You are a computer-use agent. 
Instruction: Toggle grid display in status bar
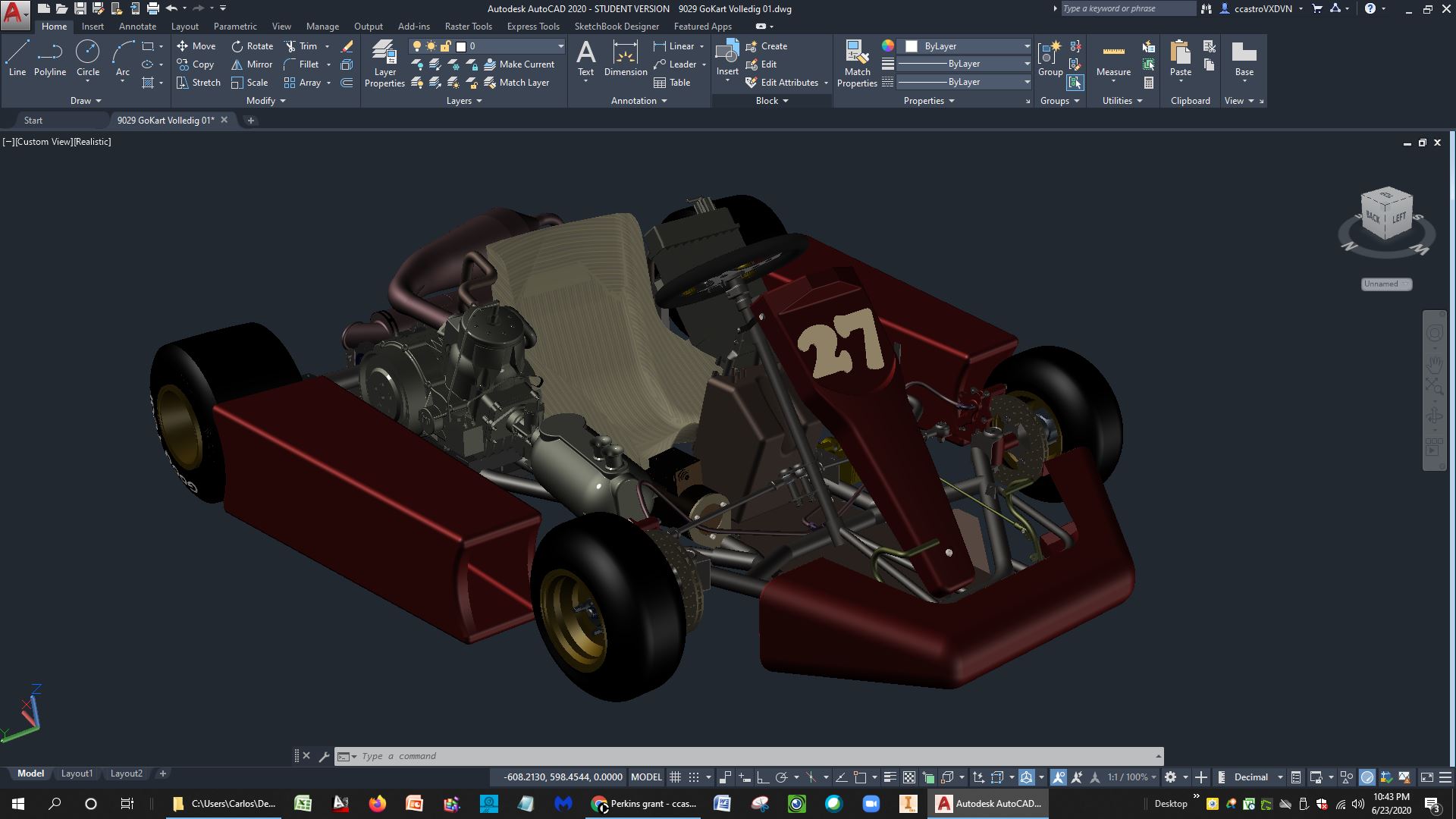point(675,777)
